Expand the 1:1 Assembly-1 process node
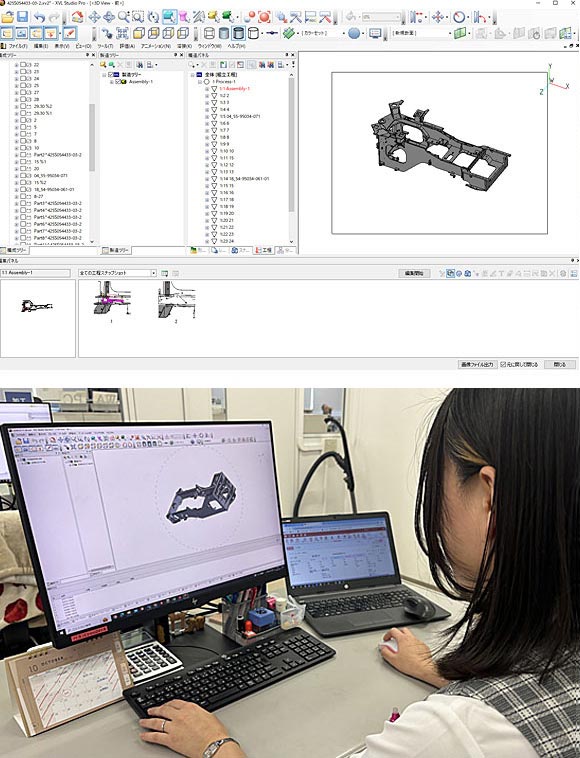 pos(207,89)
